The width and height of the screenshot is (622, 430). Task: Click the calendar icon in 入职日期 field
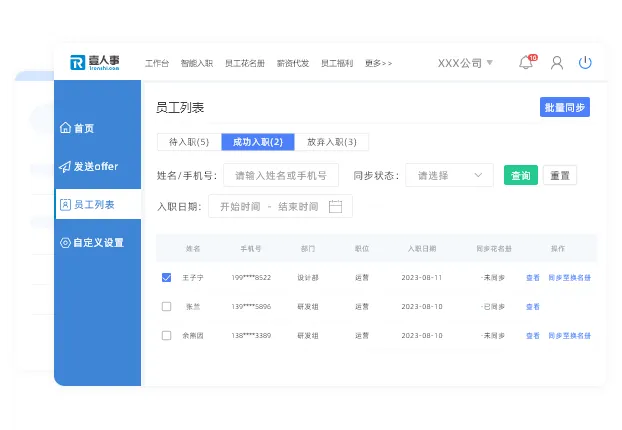pyautogui.click(x=335, y=207)
